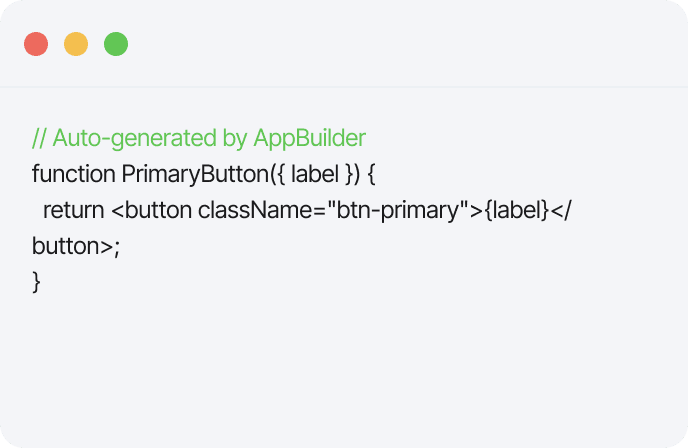688x448 pixels.
Task: Click the yellow minimize dot
Action: 76,44
